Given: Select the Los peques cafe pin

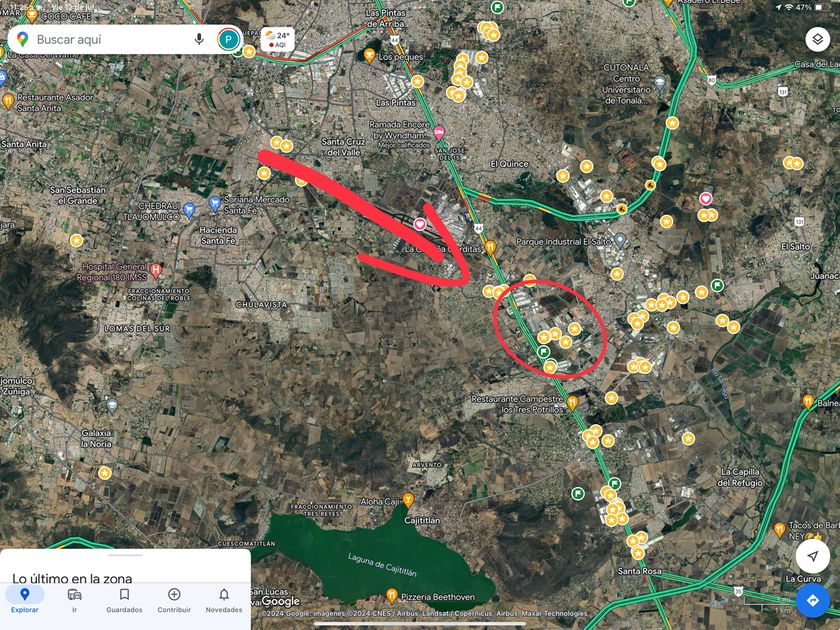Looking at the screenshot, I should [x=369, y=55].
